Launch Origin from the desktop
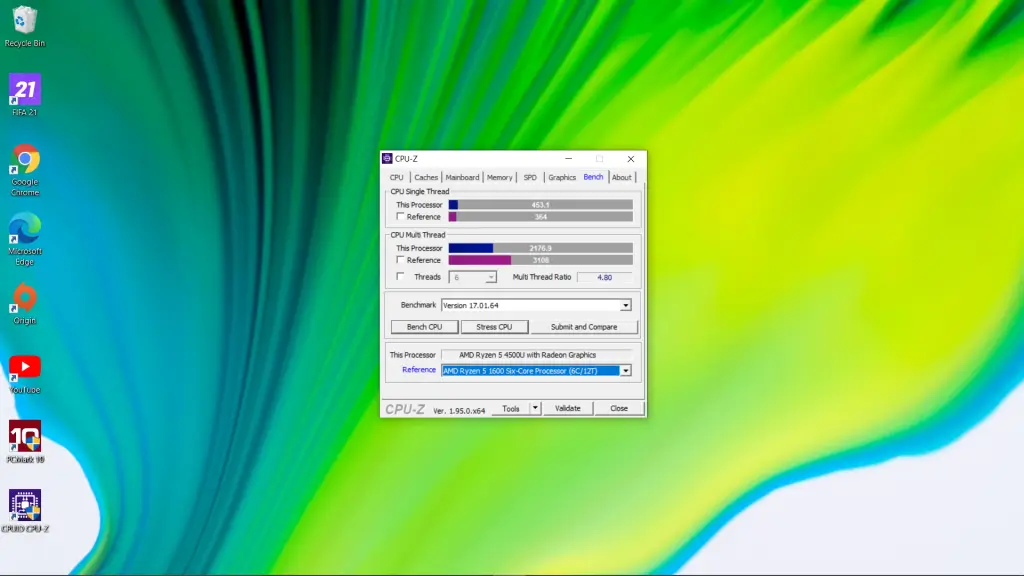The width and height of the screenshot is (1024, 576). click(25, 304)
